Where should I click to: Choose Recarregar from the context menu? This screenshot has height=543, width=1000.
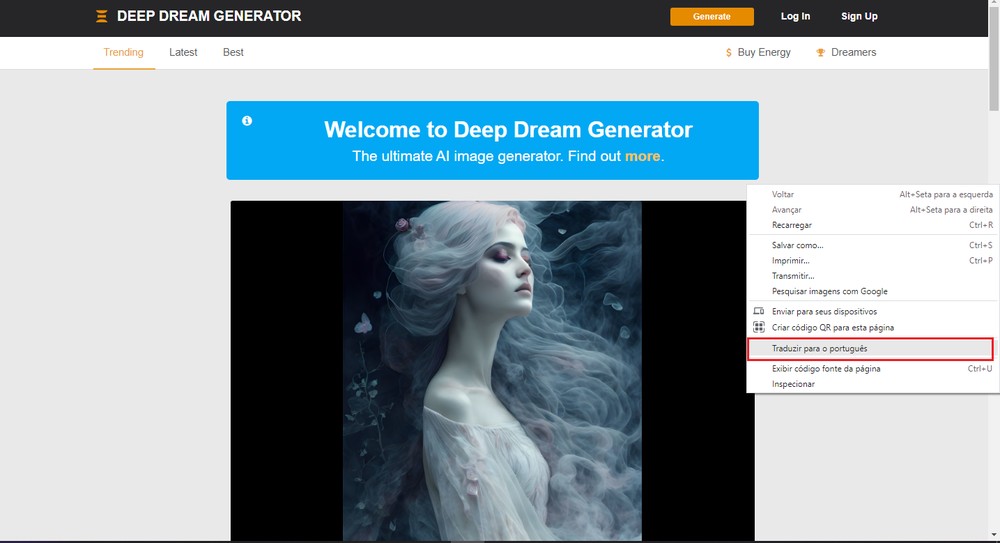(873, 225)
